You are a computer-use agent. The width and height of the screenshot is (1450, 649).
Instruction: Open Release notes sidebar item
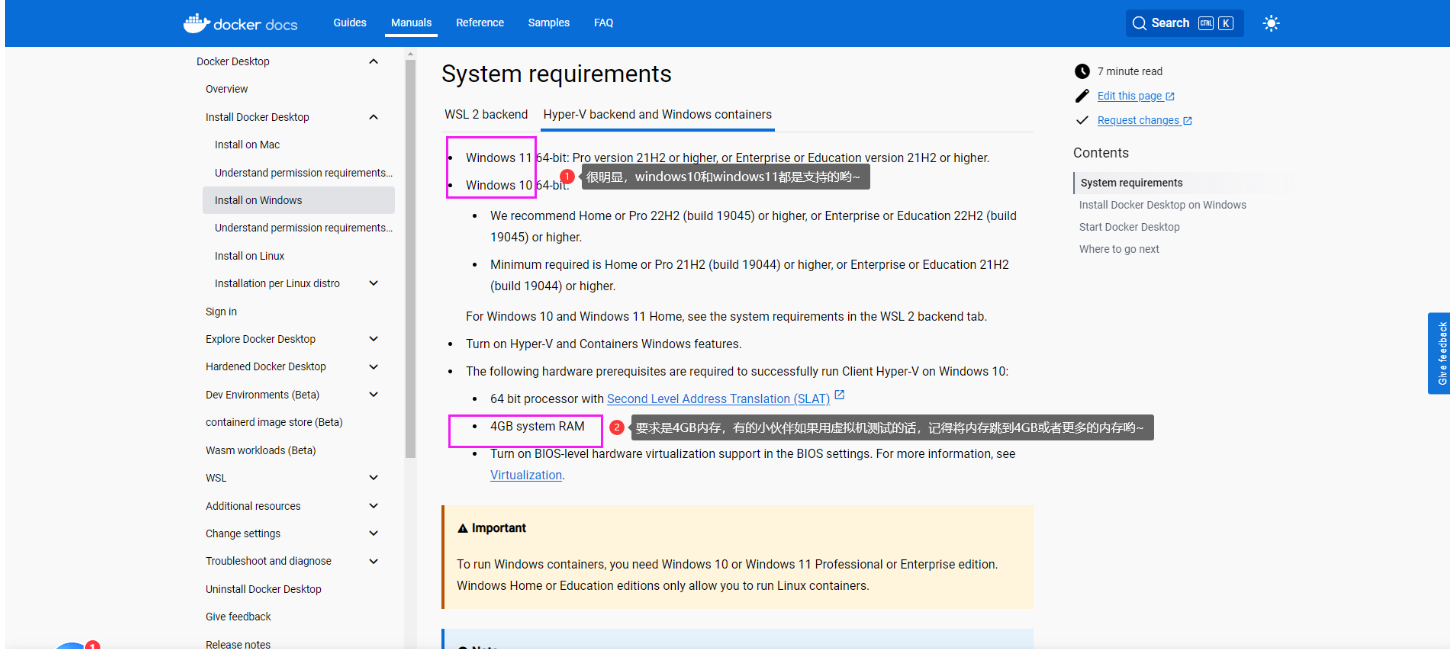point(238,644)
